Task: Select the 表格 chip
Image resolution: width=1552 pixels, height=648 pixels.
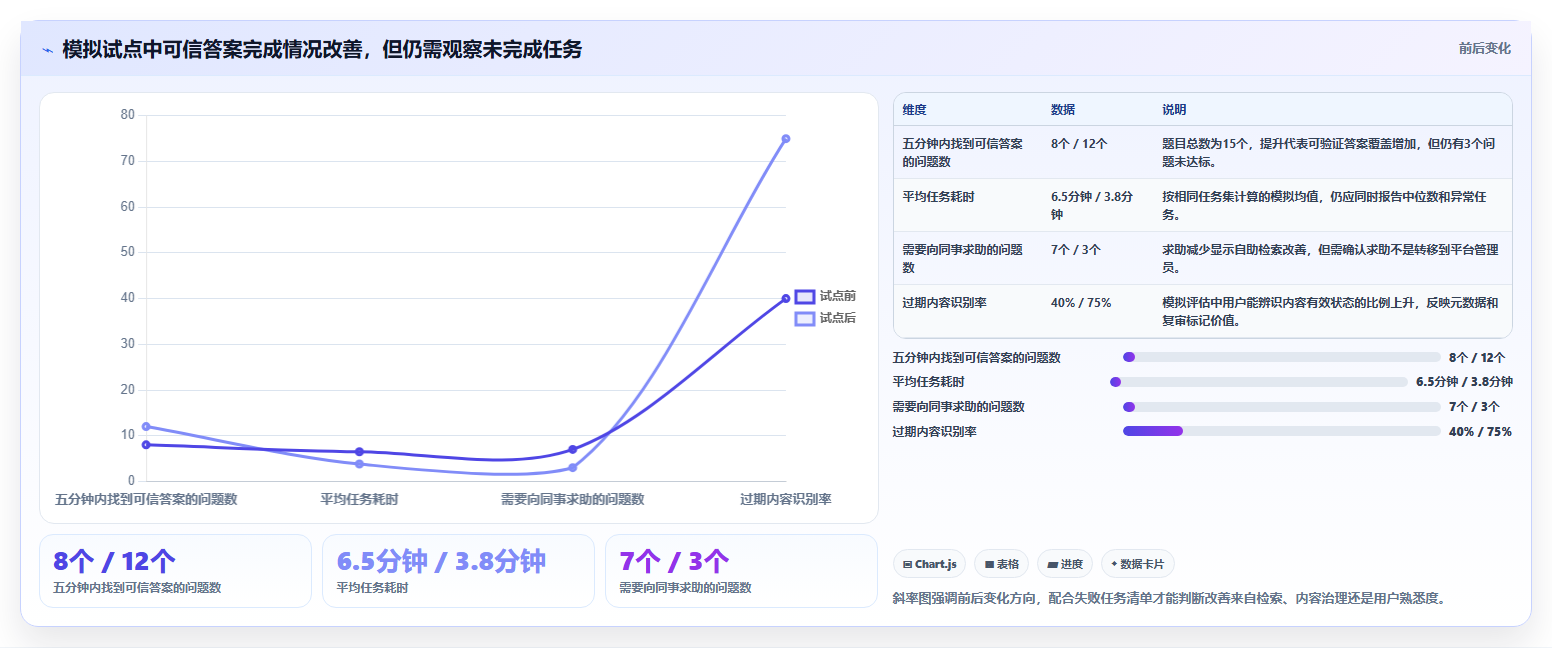Action: point(1001,564)
